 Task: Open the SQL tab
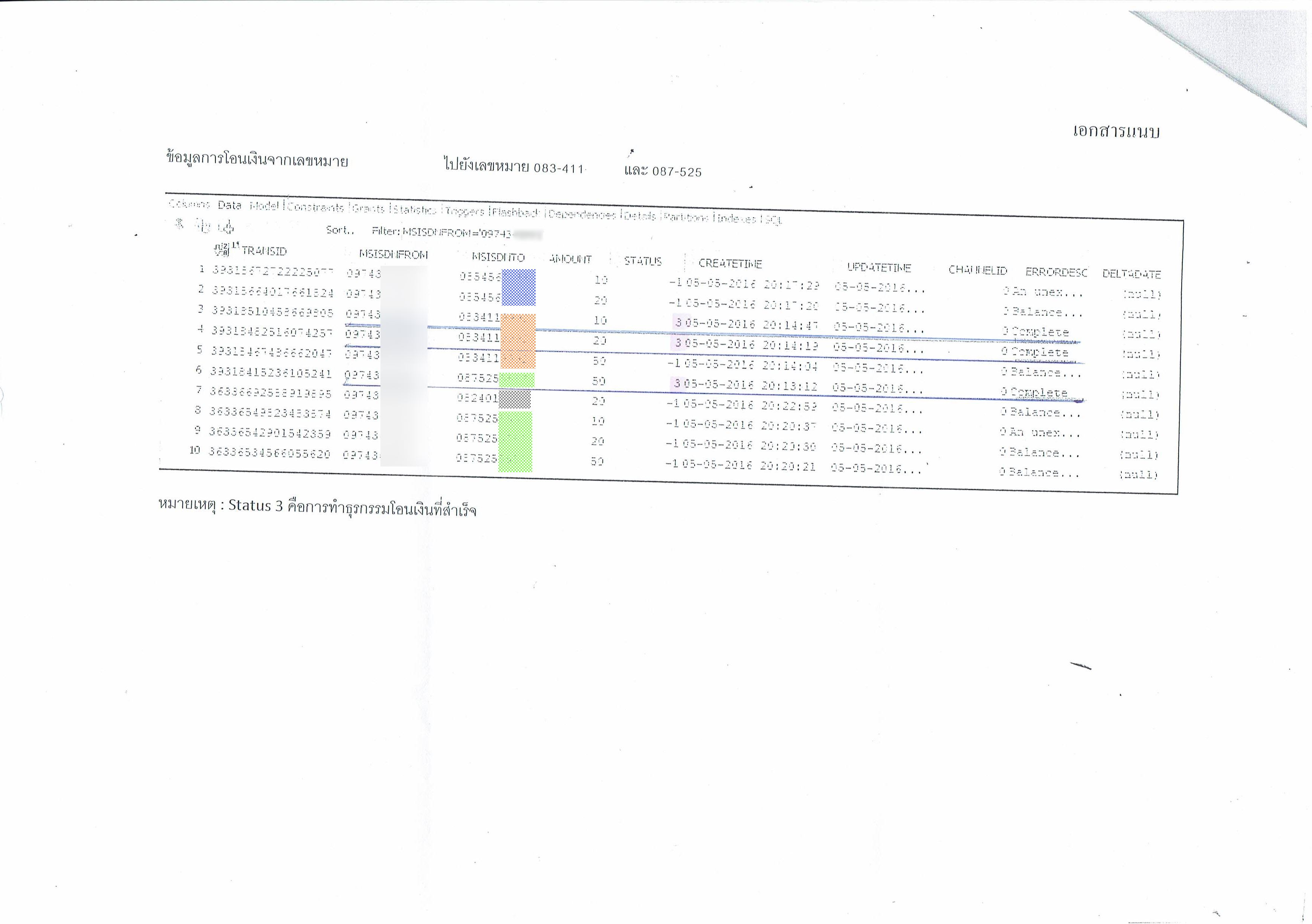click(773, 219)
